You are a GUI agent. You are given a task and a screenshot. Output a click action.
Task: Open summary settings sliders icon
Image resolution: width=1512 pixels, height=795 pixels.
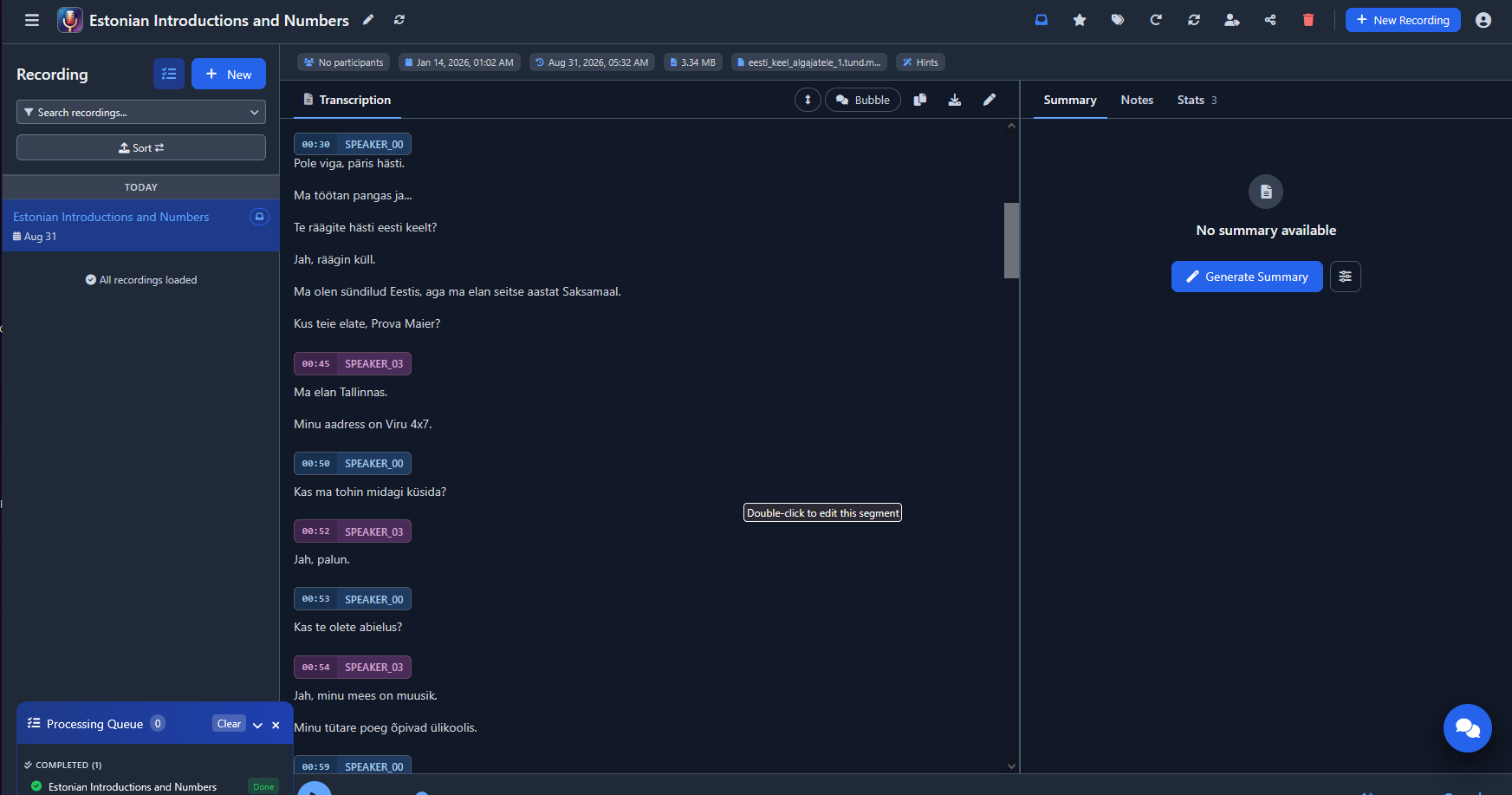(1346, 277)
